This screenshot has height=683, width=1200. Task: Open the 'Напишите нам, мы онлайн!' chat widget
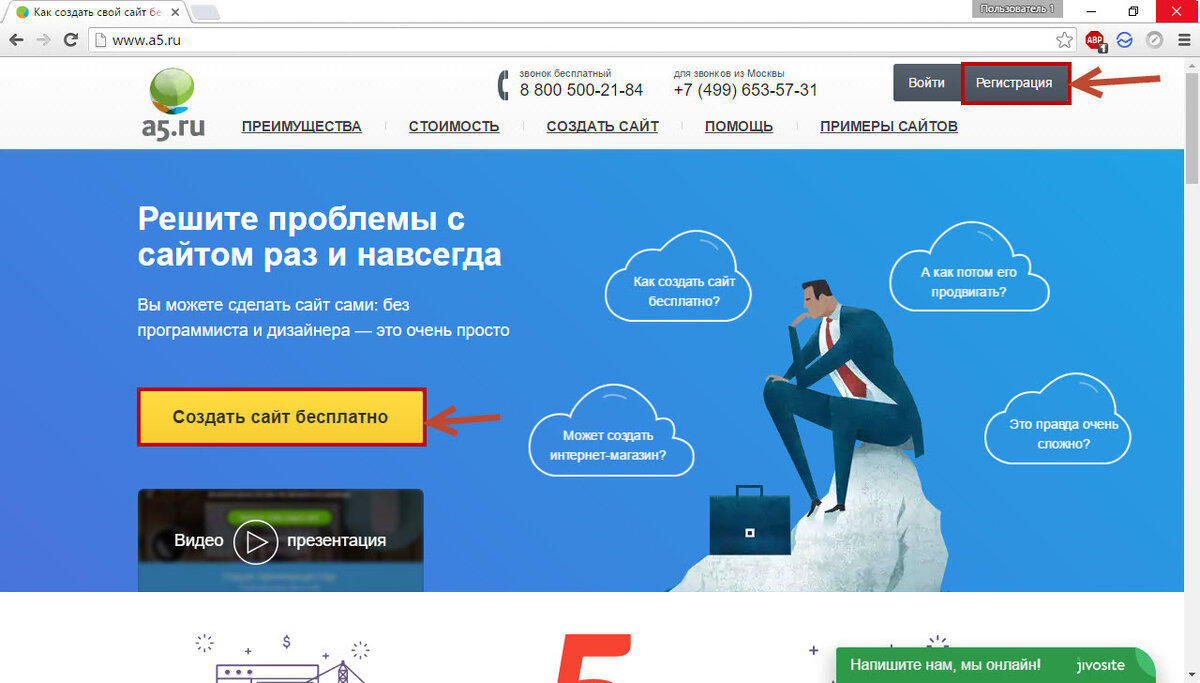[995, 665]
